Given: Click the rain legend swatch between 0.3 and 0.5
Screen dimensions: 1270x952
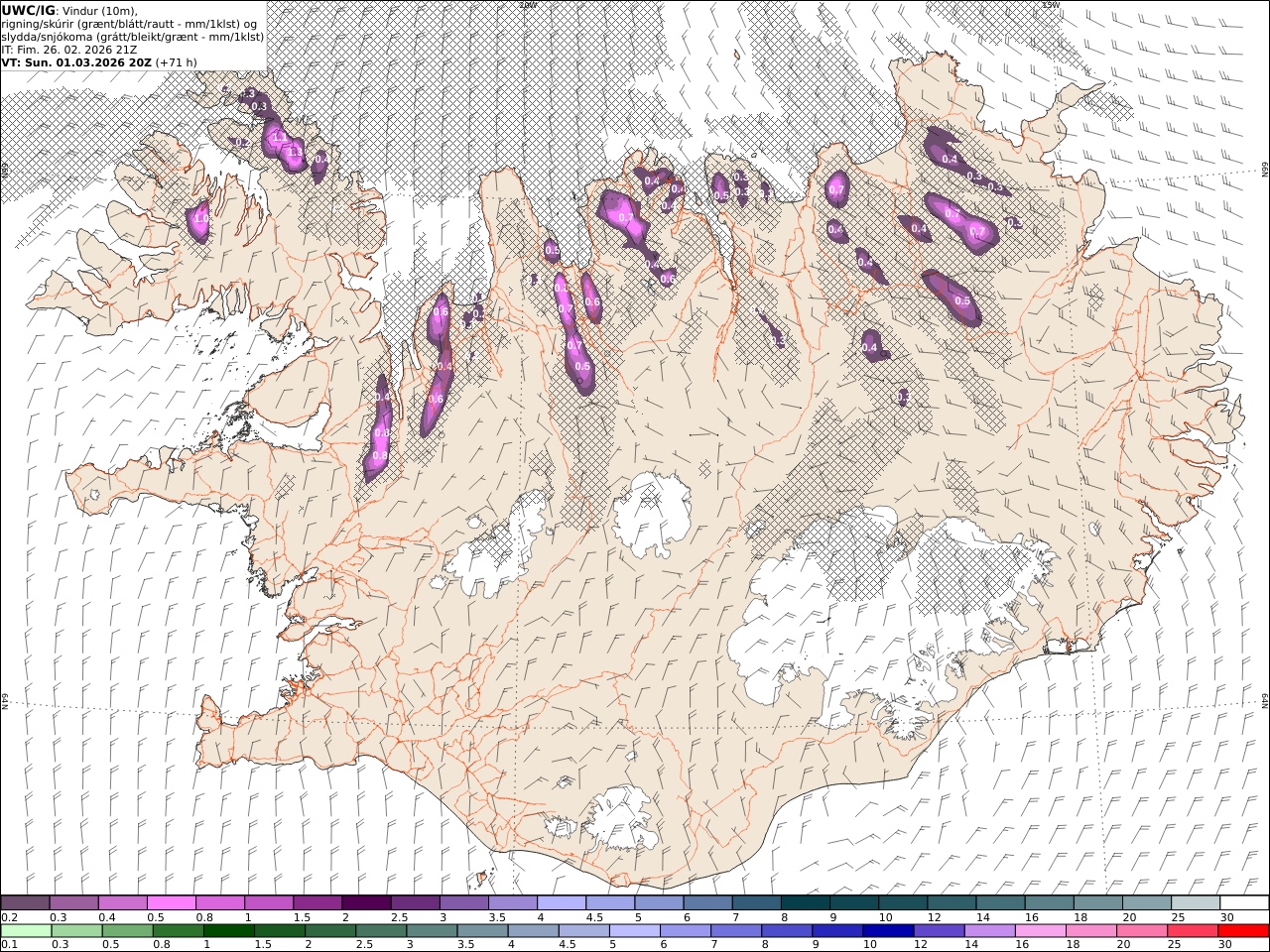Looking at the screenshot, I should 77,931.
